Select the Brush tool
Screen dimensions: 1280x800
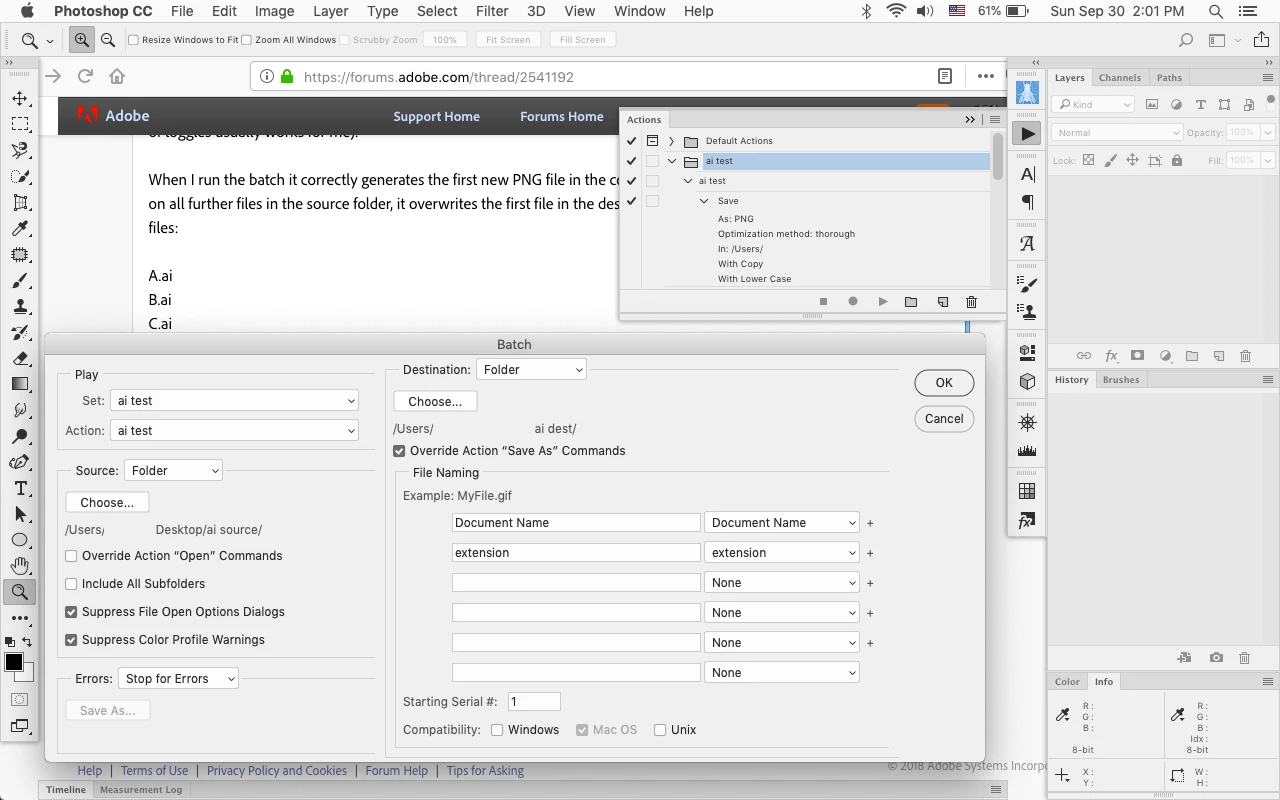pyautogui.click(x=20, y=280)
